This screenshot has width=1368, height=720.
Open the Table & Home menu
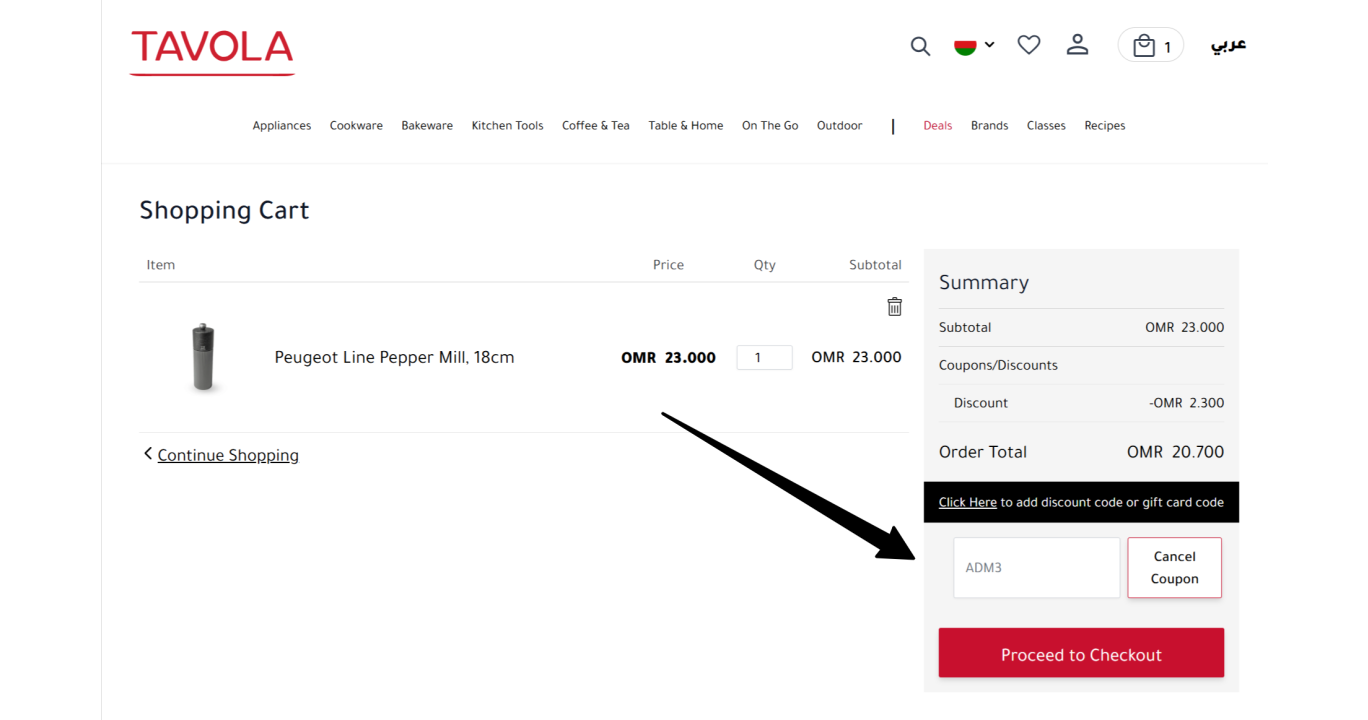[x=686, y=126]
